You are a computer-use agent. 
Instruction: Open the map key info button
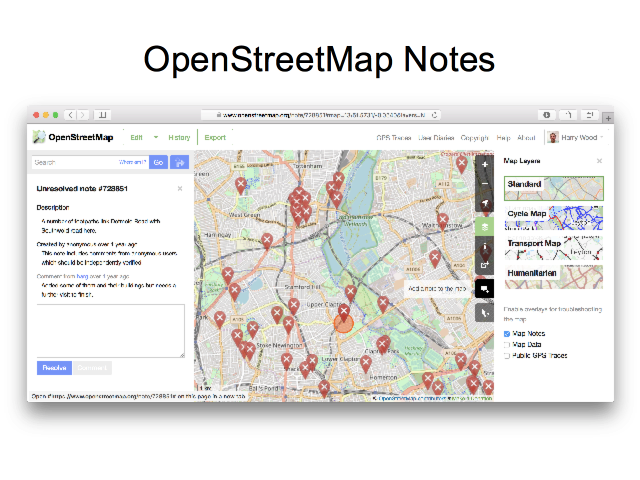pyautogui.click(x=484, y=246)
